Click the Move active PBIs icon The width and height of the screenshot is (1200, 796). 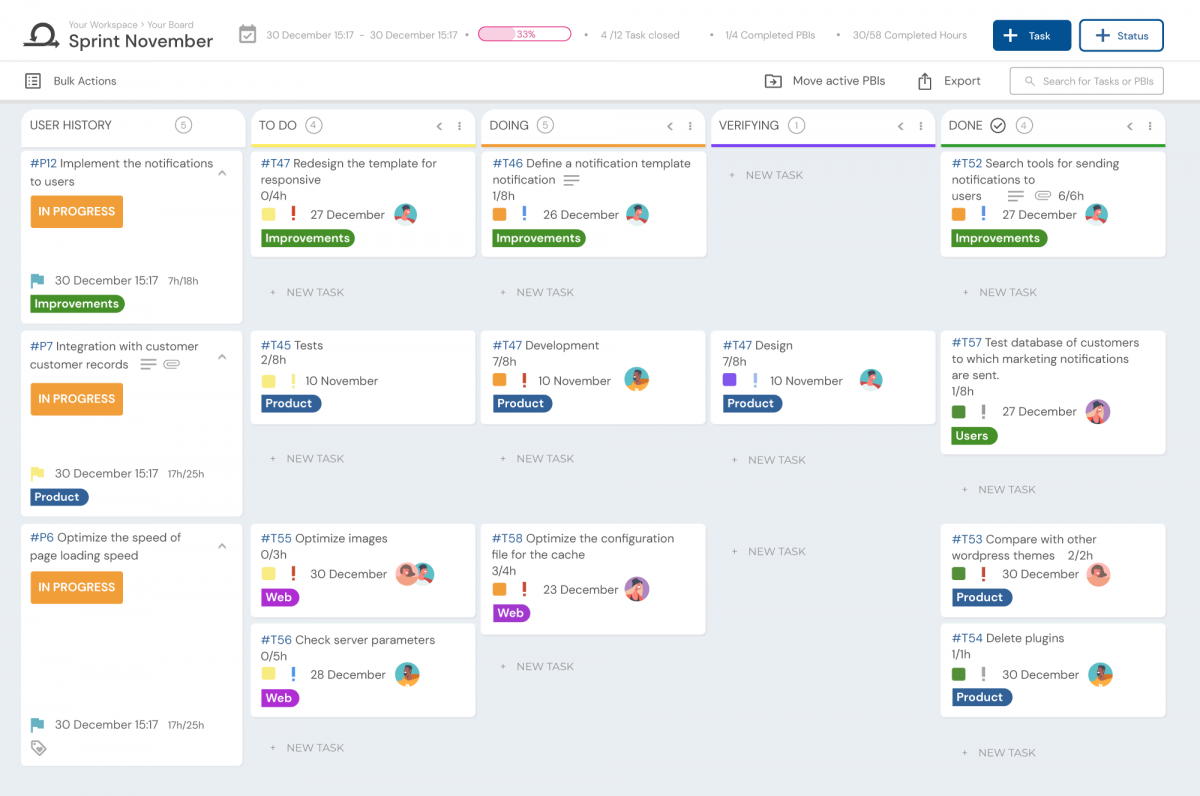pos(771,80)
